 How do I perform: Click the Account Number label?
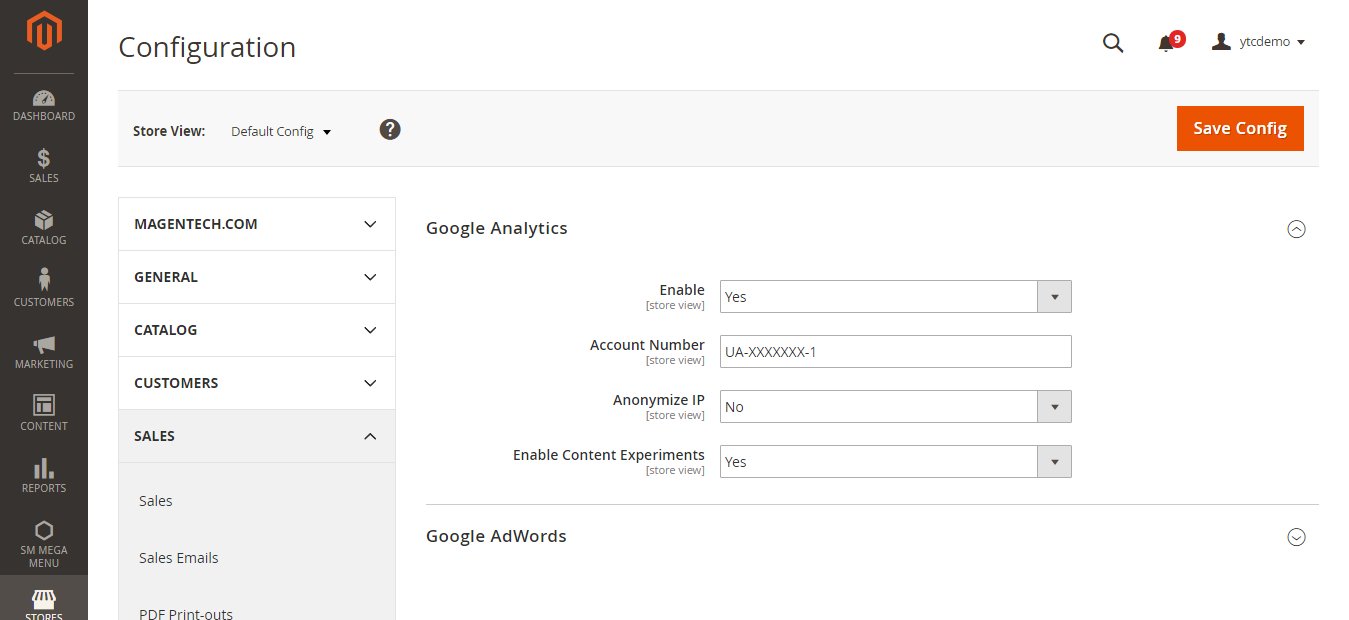[647, 345]
